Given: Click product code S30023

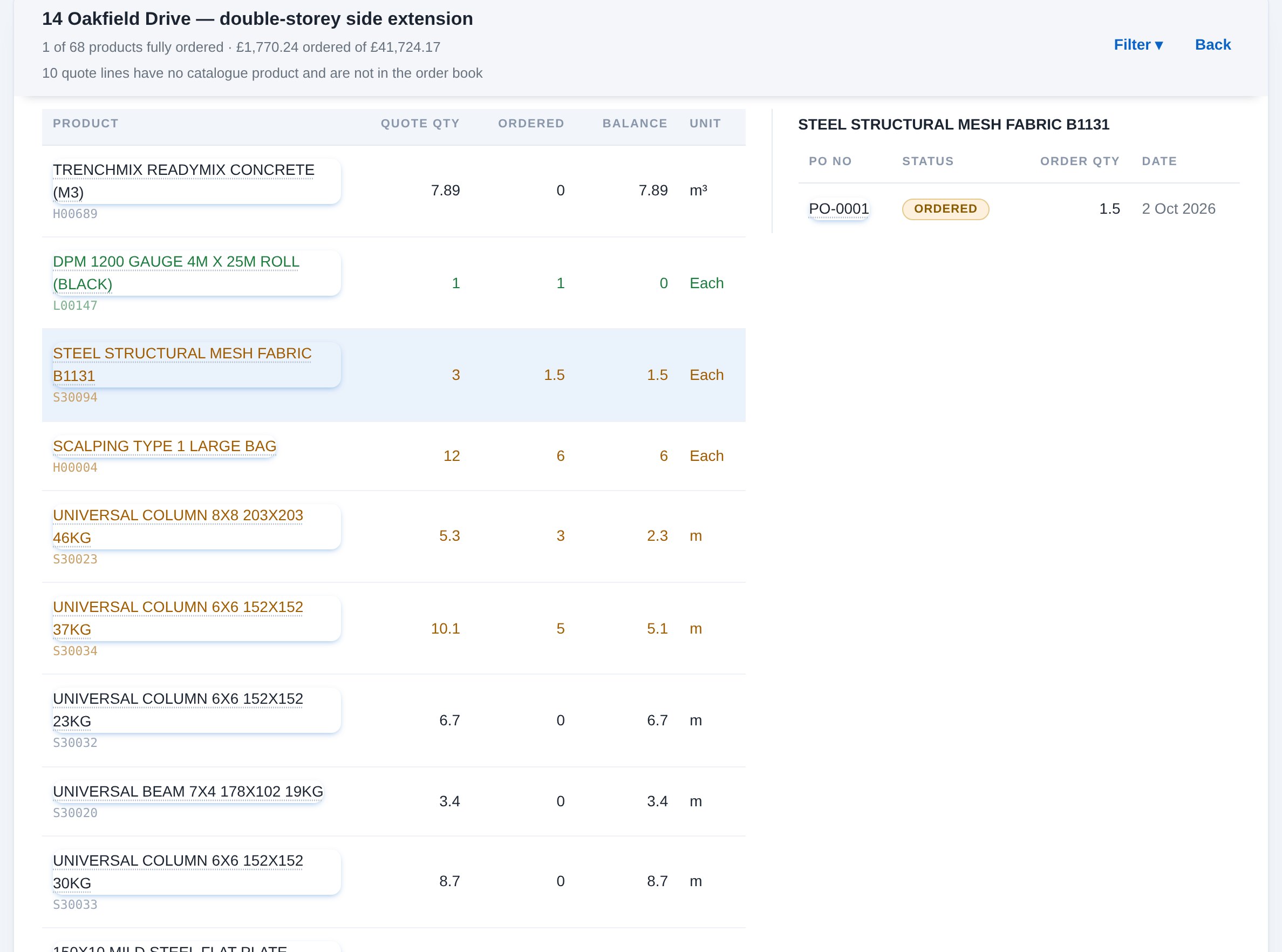Looking at the screenshot, I should coord(75,559).
